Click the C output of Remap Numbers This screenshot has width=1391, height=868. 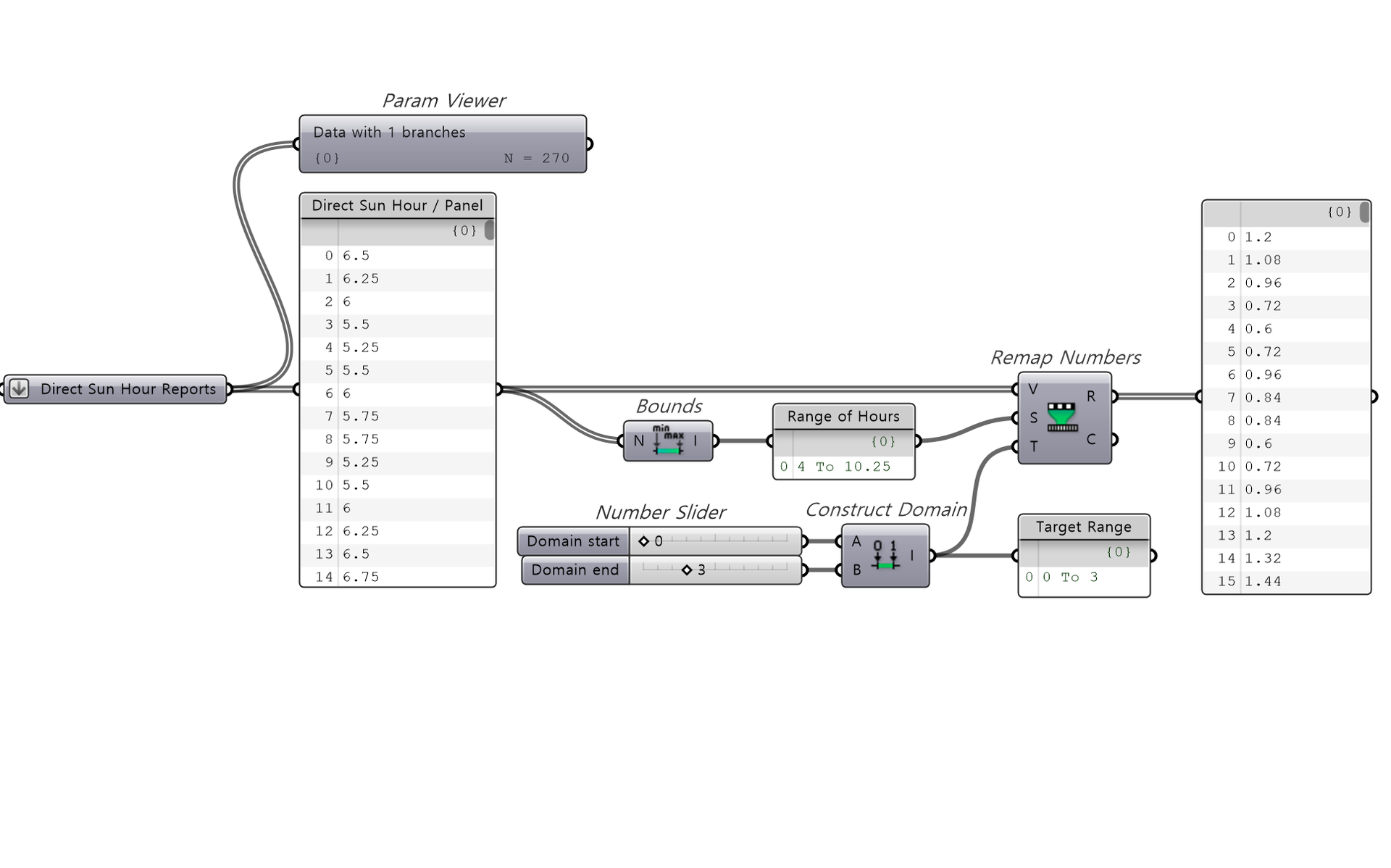(1091, 439)
